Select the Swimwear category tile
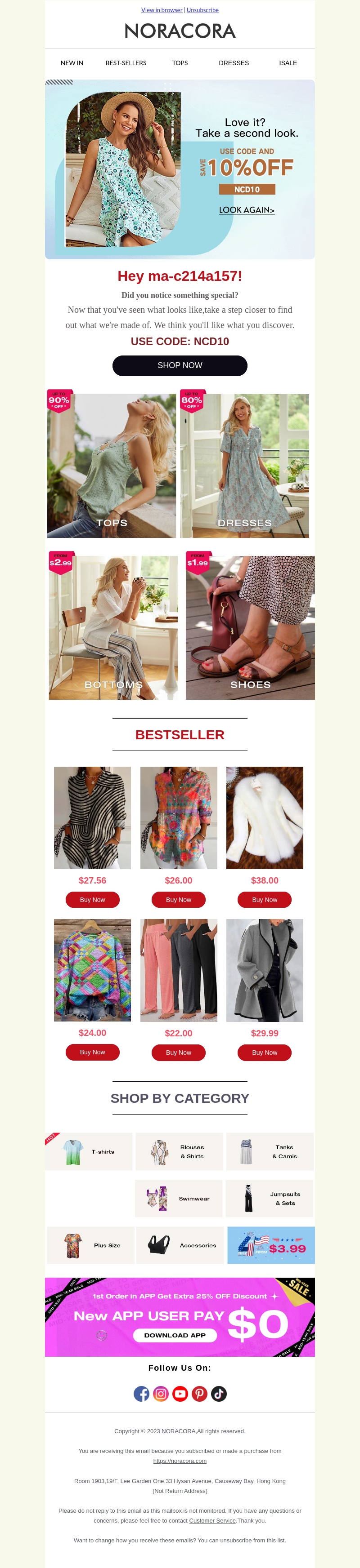Screen dimensions: 360x1568 (x=179, y=1198)
